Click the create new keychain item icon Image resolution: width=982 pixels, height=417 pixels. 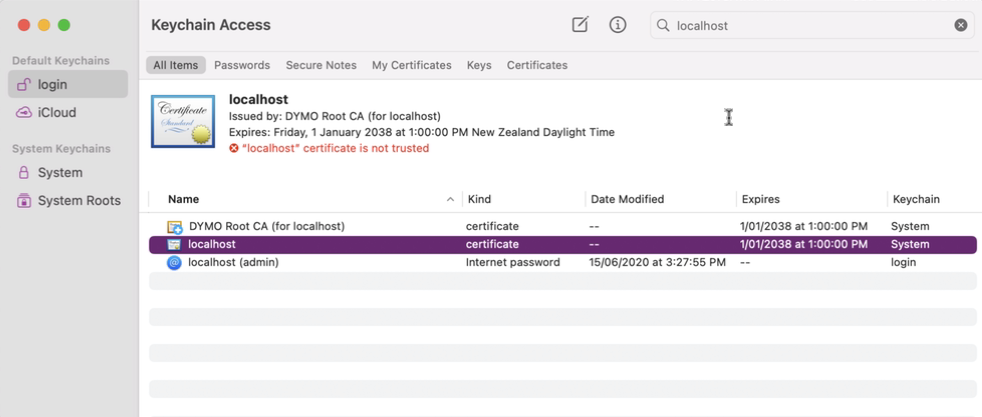[x=580, y=25]
